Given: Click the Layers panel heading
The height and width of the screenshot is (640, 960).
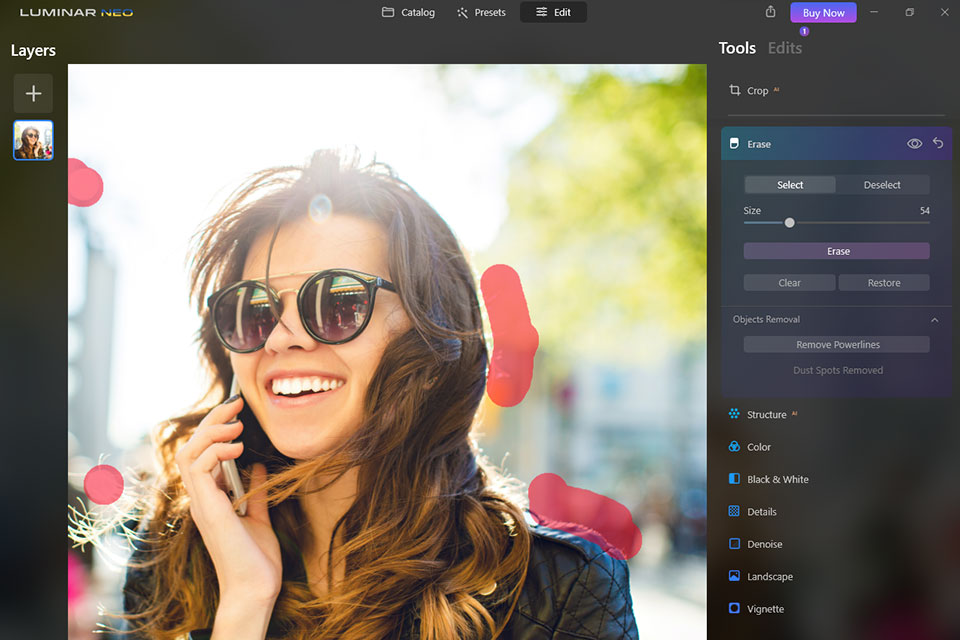Looking at the screenshot, I should (33, 50).
